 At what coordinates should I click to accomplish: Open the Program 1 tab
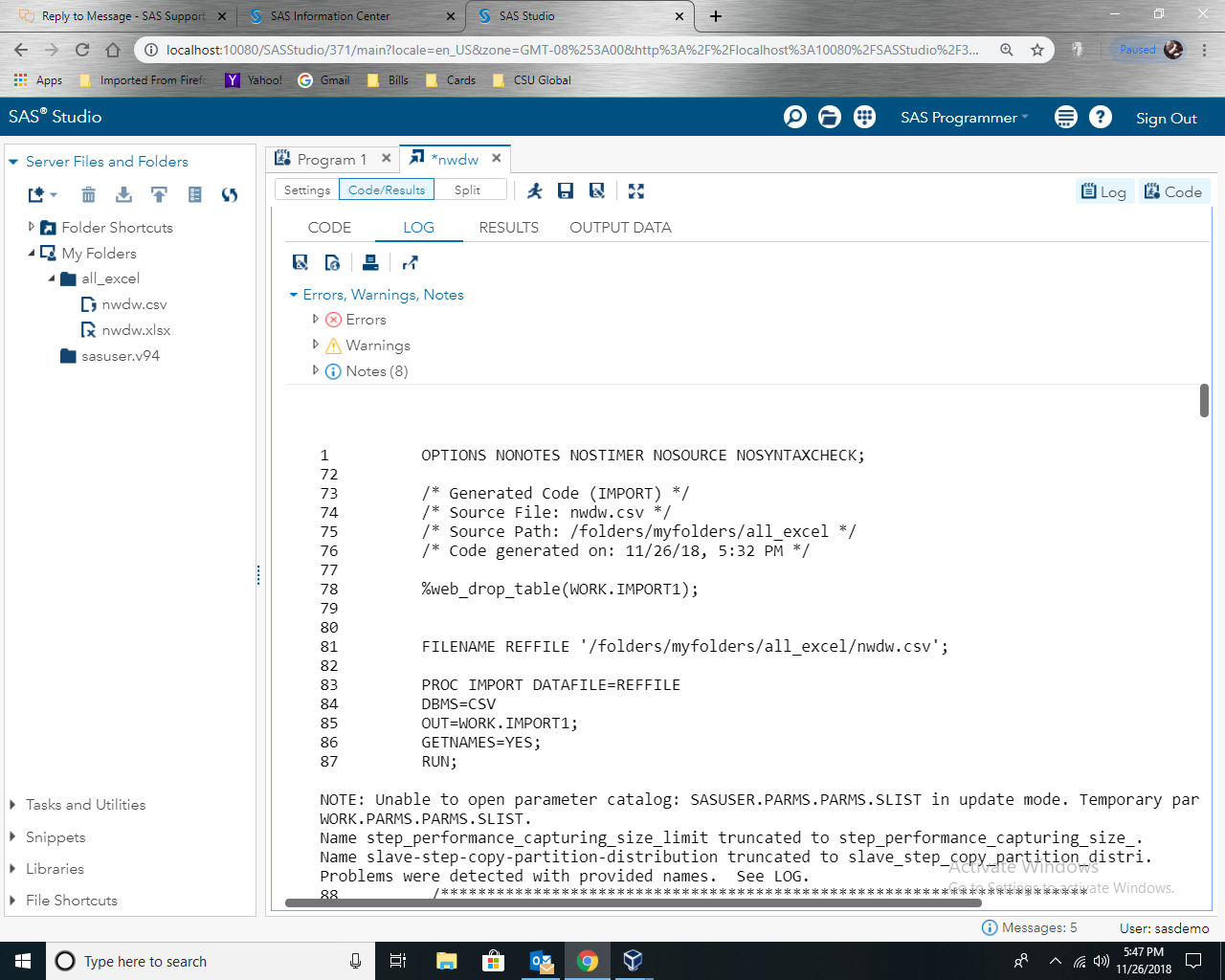(x=330, y=159)
